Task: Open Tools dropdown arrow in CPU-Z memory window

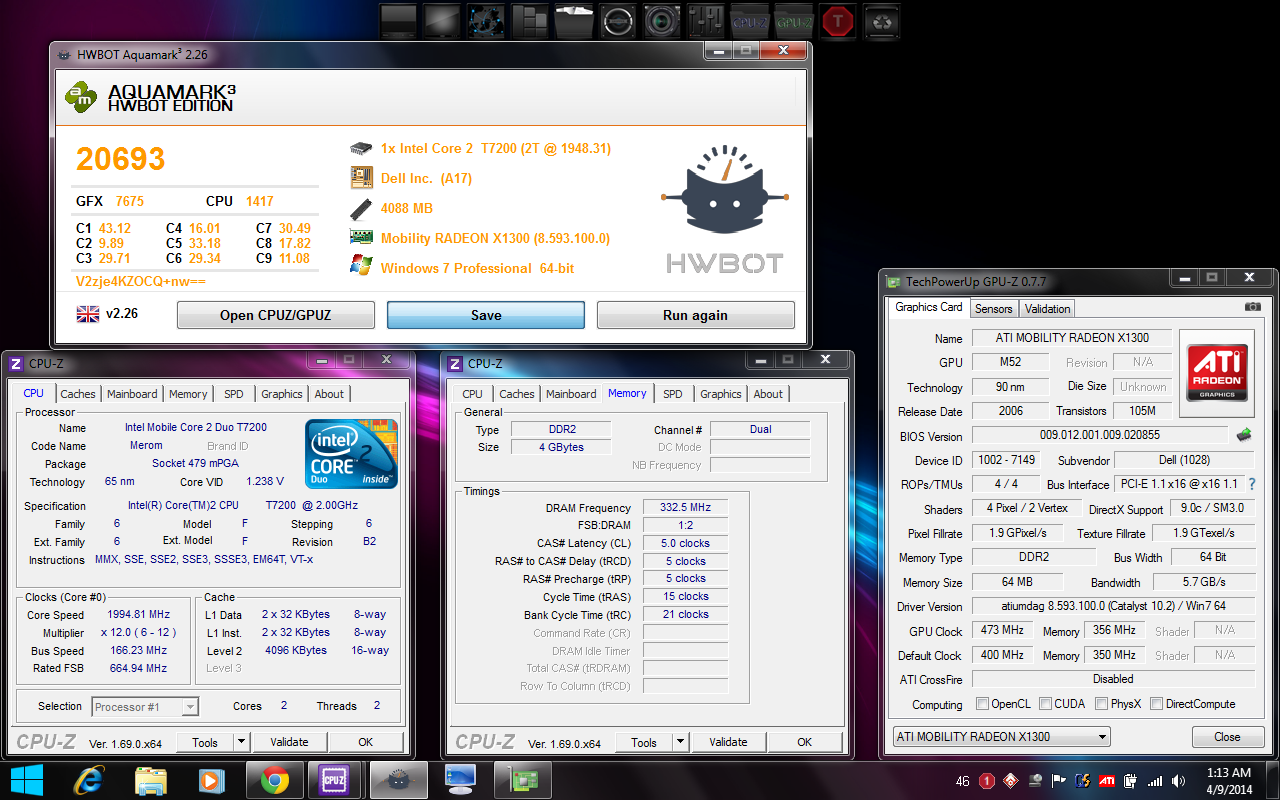Action: point(680,742)
